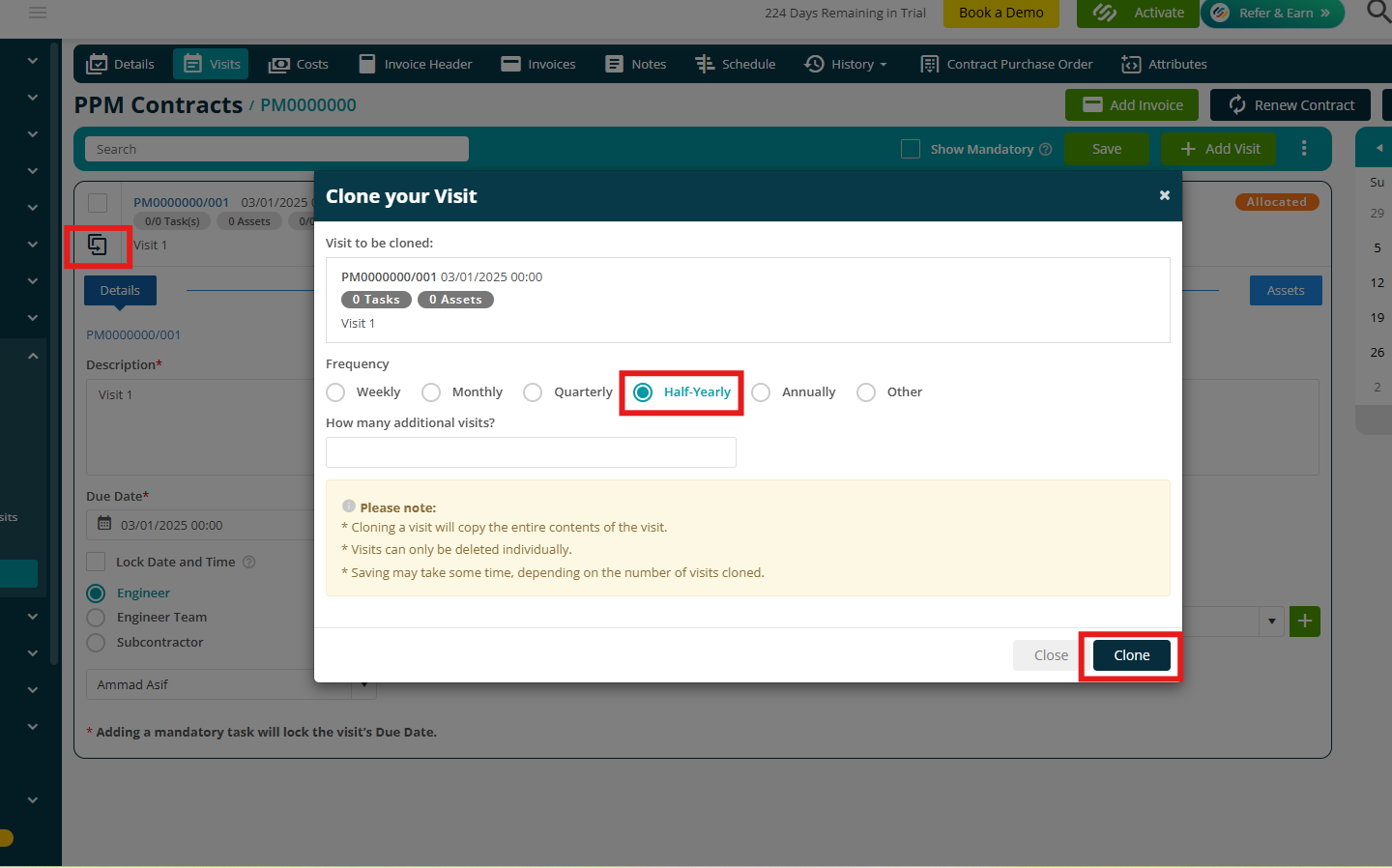Click the Lock Date and Time help icon
1392x868 pixels.
248,562
